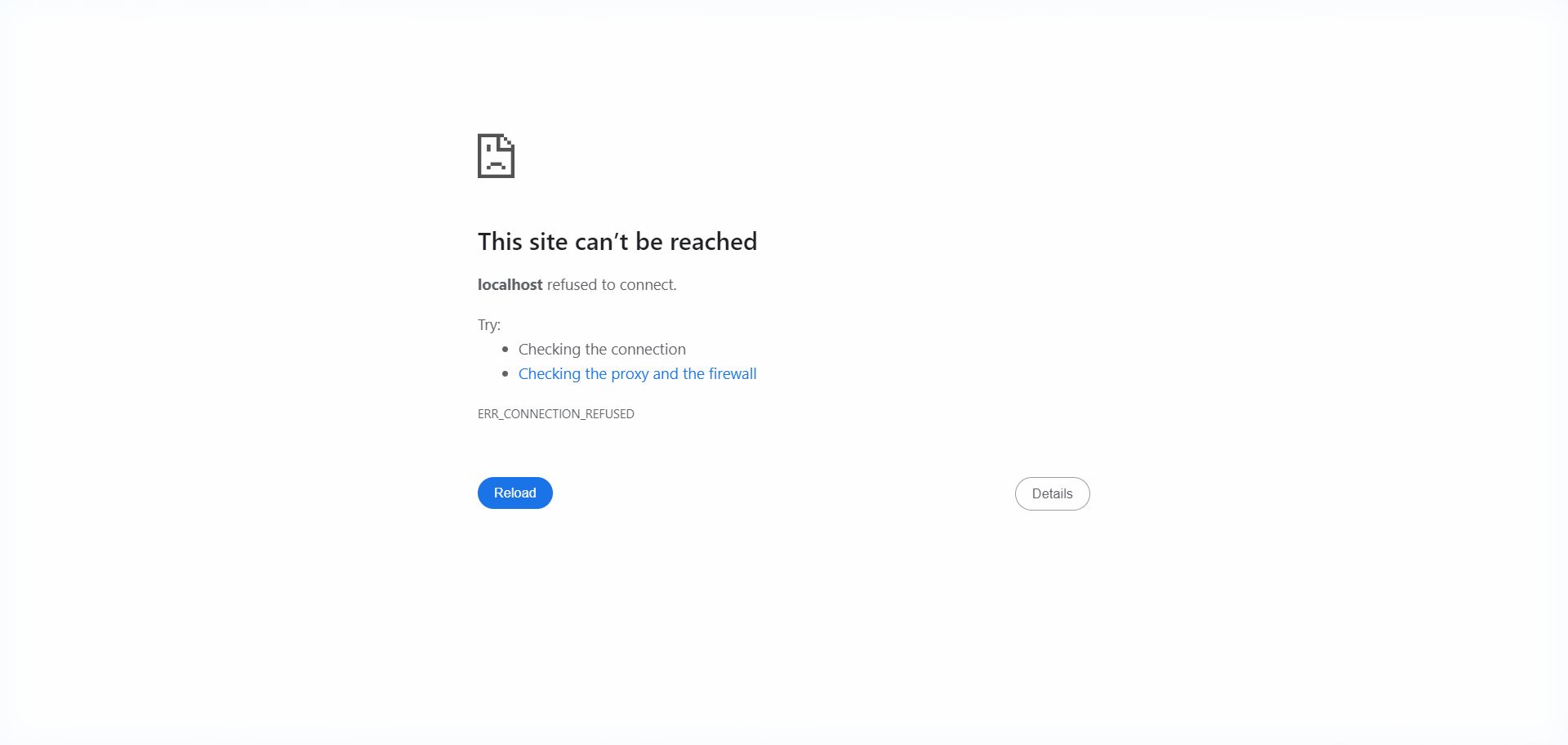Click the ERR_CONNECTION_REFUSED error code
The image size is (1568, 745).
click(556, 414)
